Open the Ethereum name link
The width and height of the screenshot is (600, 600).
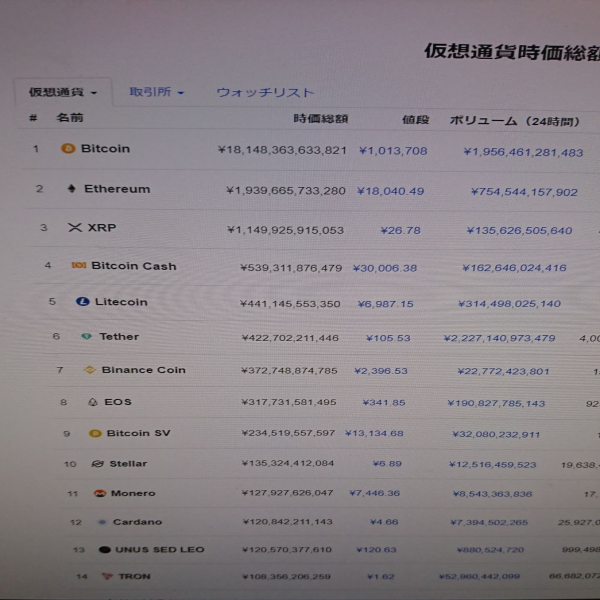point(117,189)
